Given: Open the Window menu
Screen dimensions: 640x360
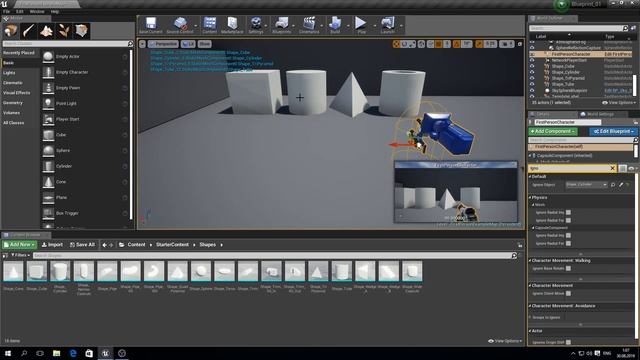Looking at the screenshot, I should point(37,11).
